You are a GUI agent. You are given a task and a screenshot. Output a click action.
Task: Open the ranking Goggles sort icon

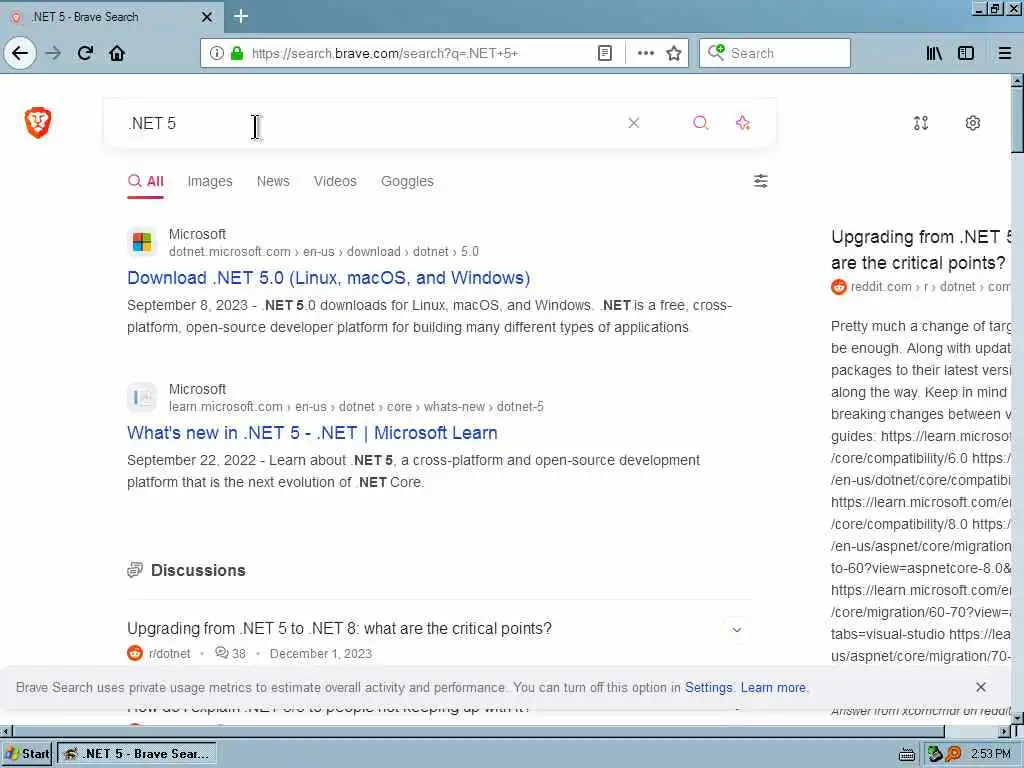921,123
